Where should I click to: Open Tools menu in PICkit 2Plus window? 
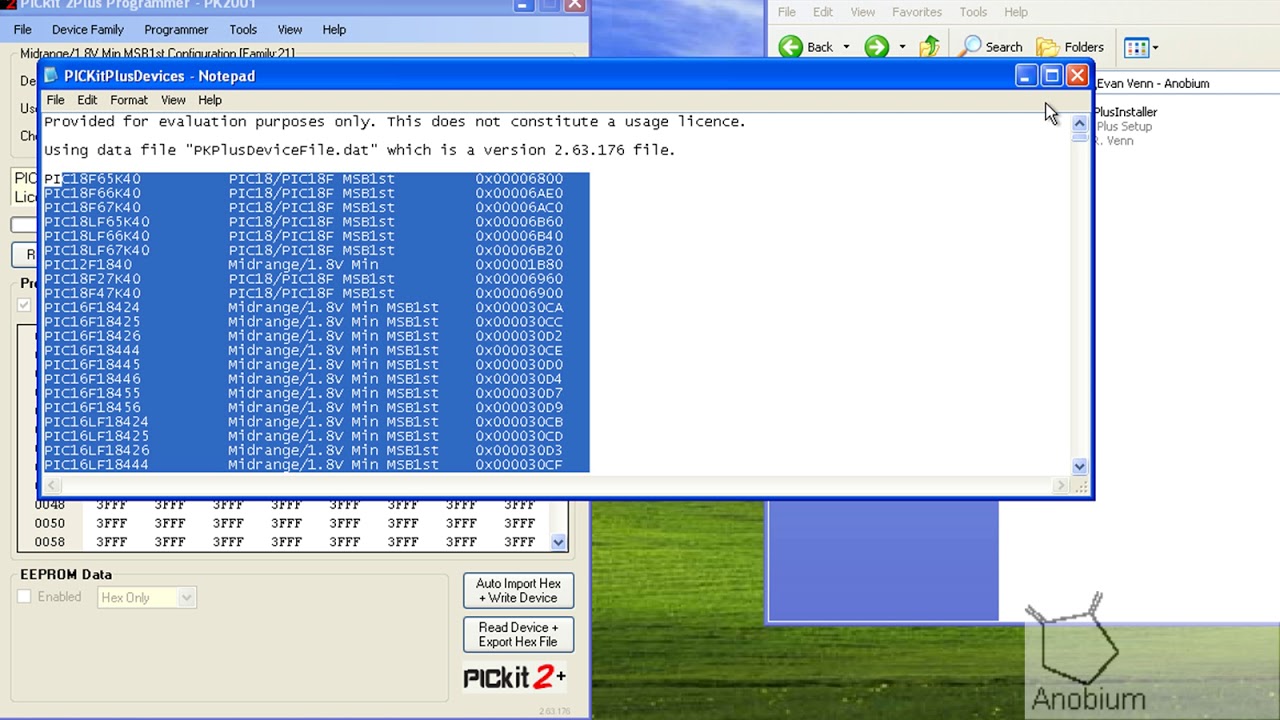click(x=243, y=30)
